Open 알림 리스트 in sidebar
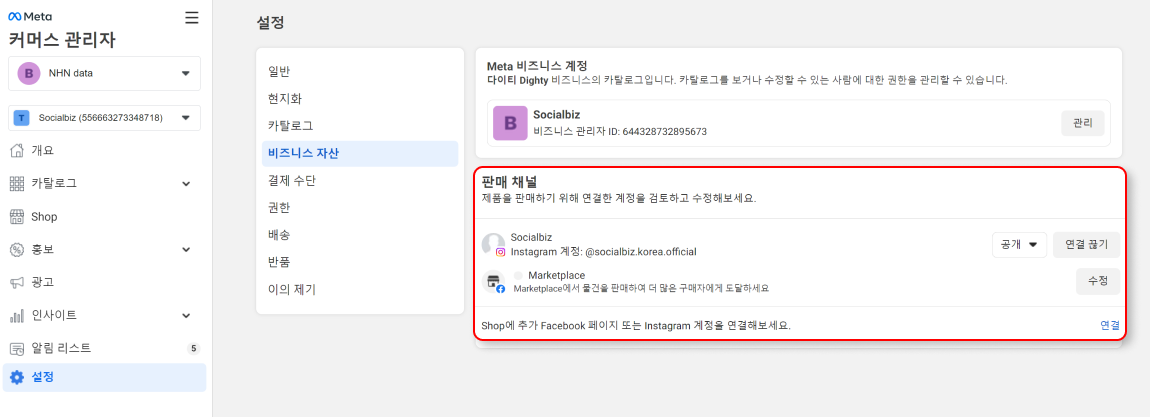 tap(104, 348)
